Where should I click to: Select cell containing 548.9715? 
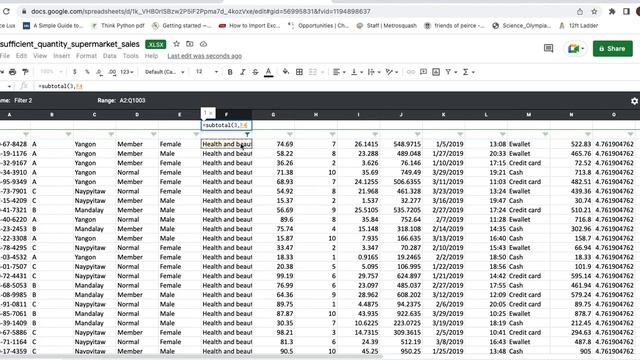point(401,144)
